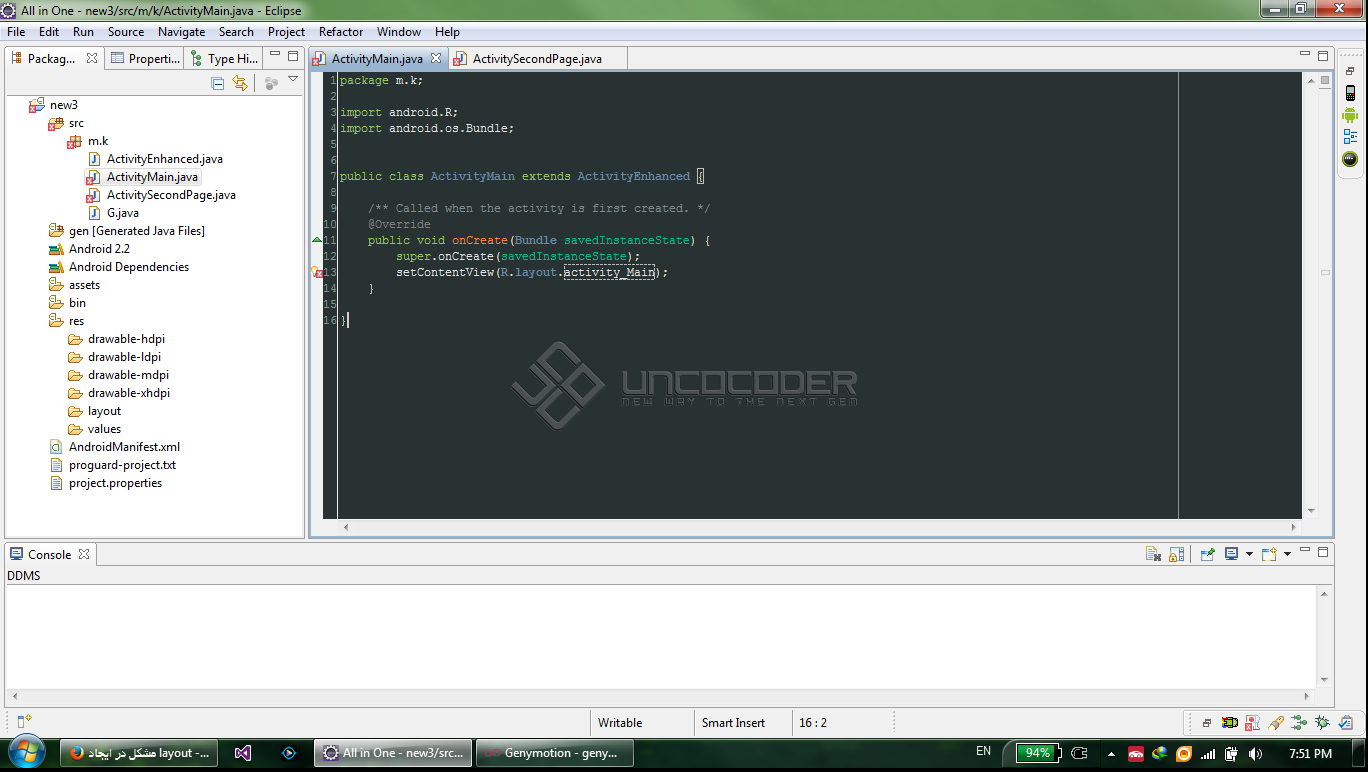Maximize the editor area
Viewport: 1368px width, 772px height.
[1323, 56]
